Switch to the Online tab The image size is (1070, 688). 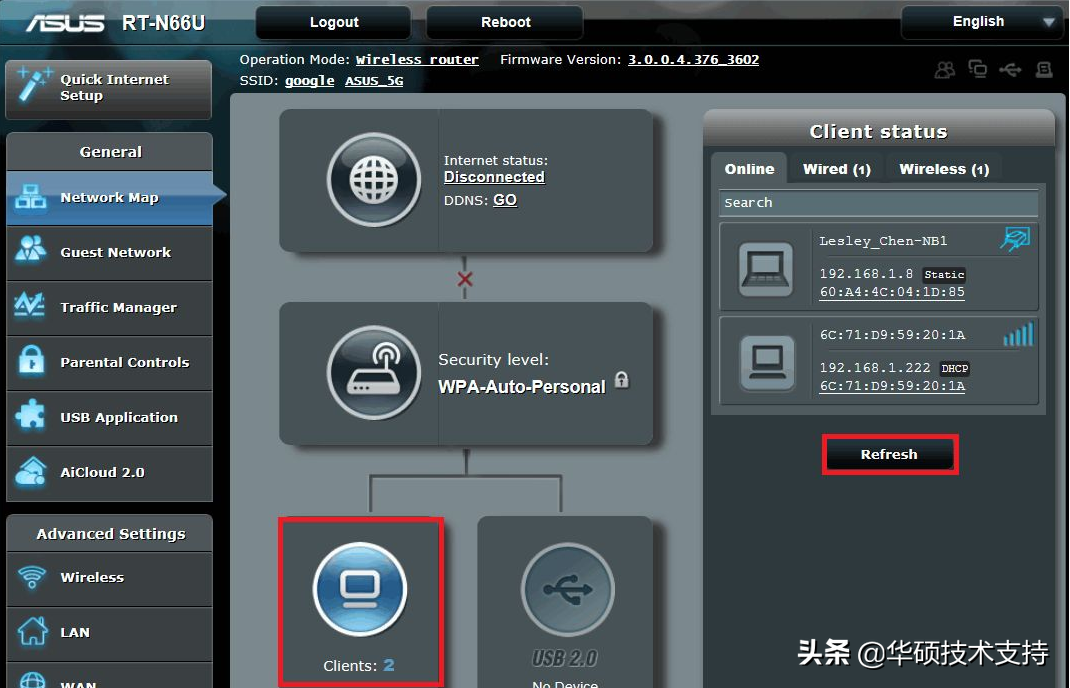point(749,169)
